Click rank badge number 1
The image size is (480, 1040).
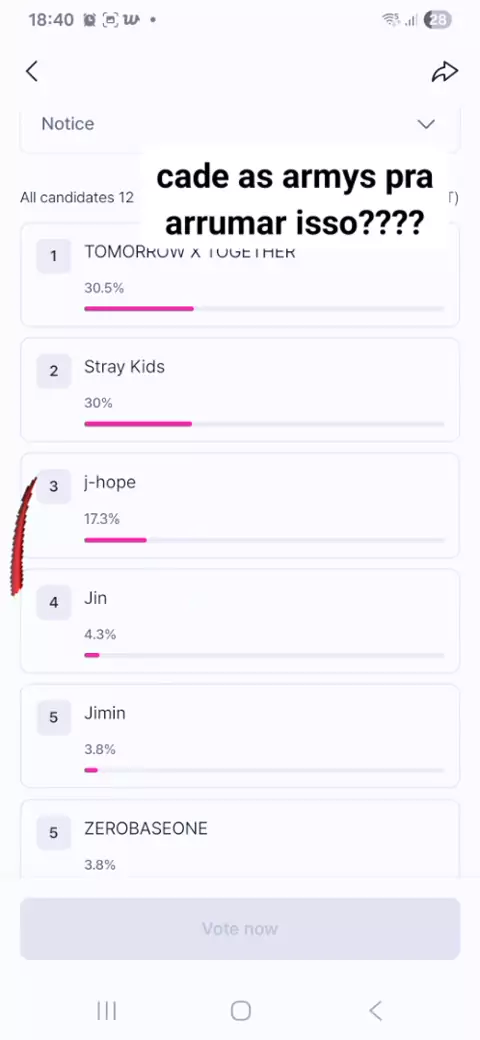click(x=54, y=256)
